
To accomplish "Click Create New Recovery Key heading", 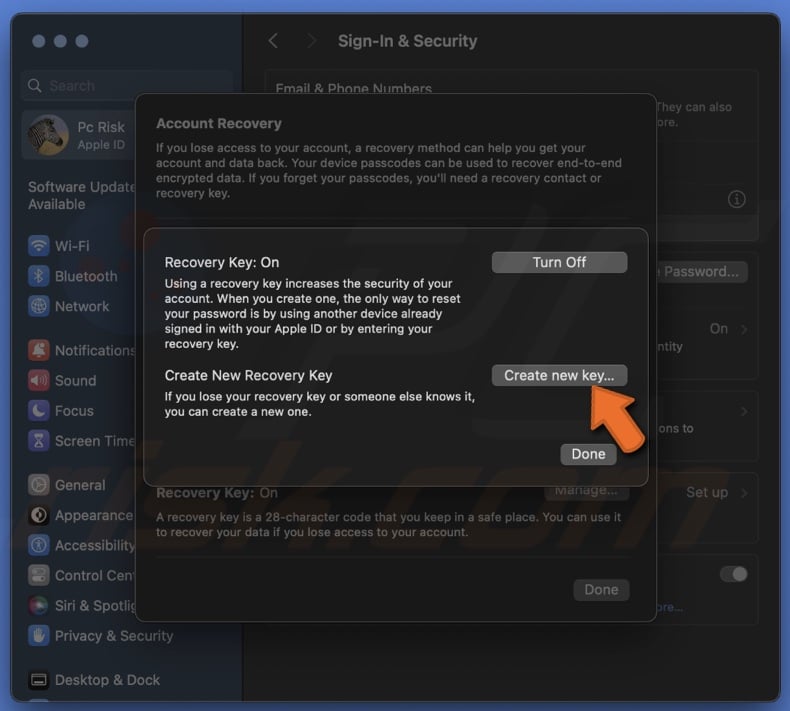I will (x=248, y=375).
